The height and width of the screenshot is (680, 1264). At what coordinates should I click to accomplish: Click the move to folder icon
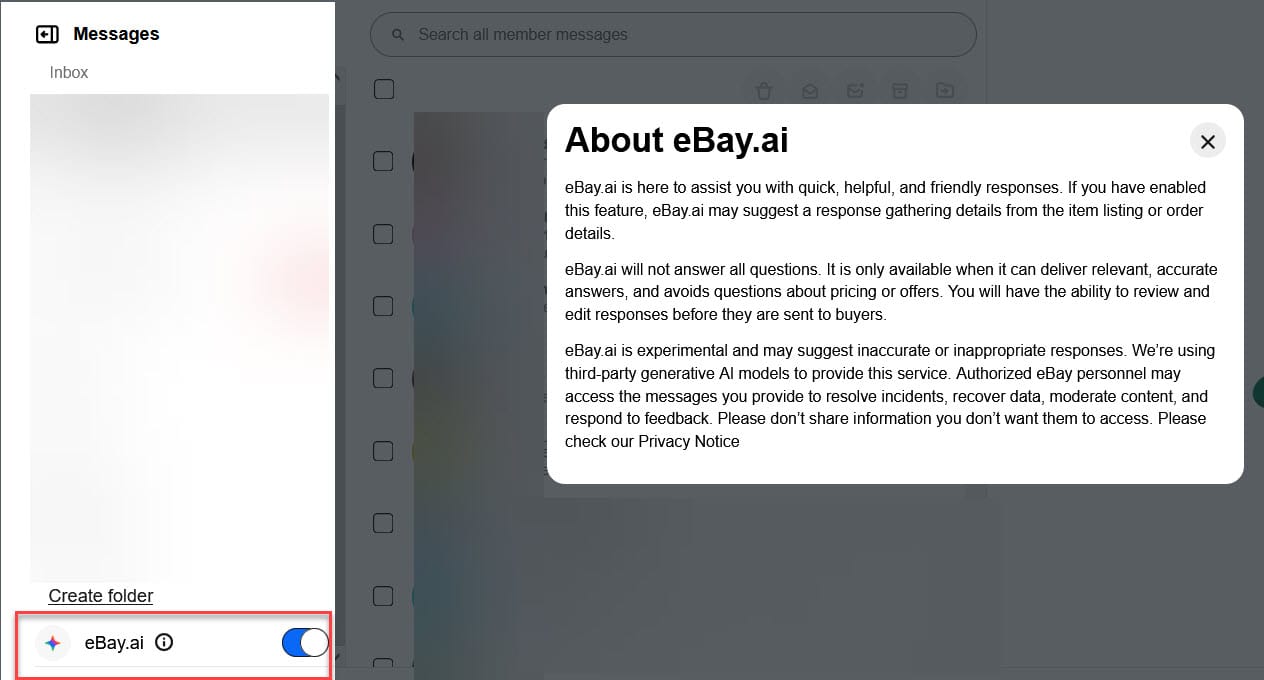tap(945, 91)
